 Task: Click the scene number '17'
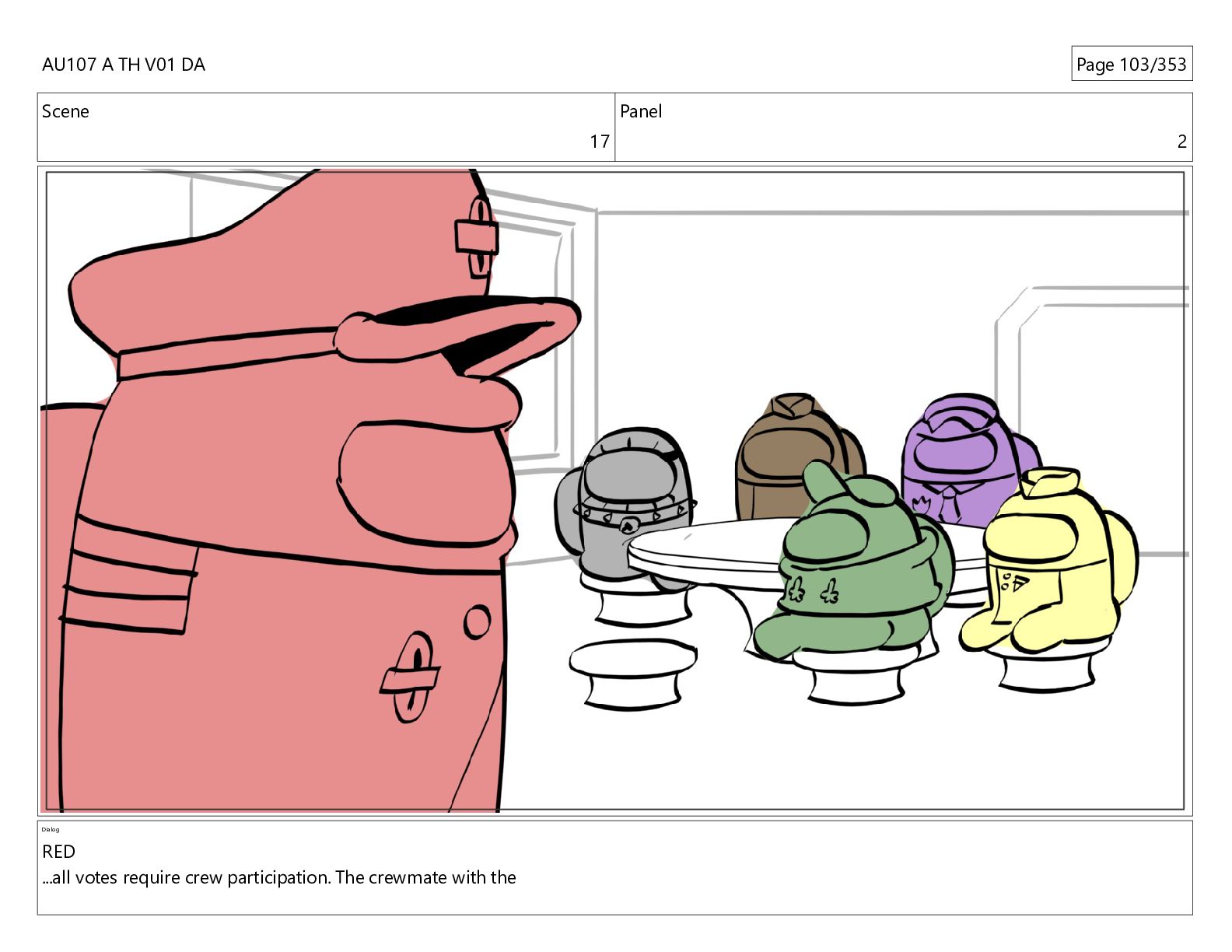(599, 142)
